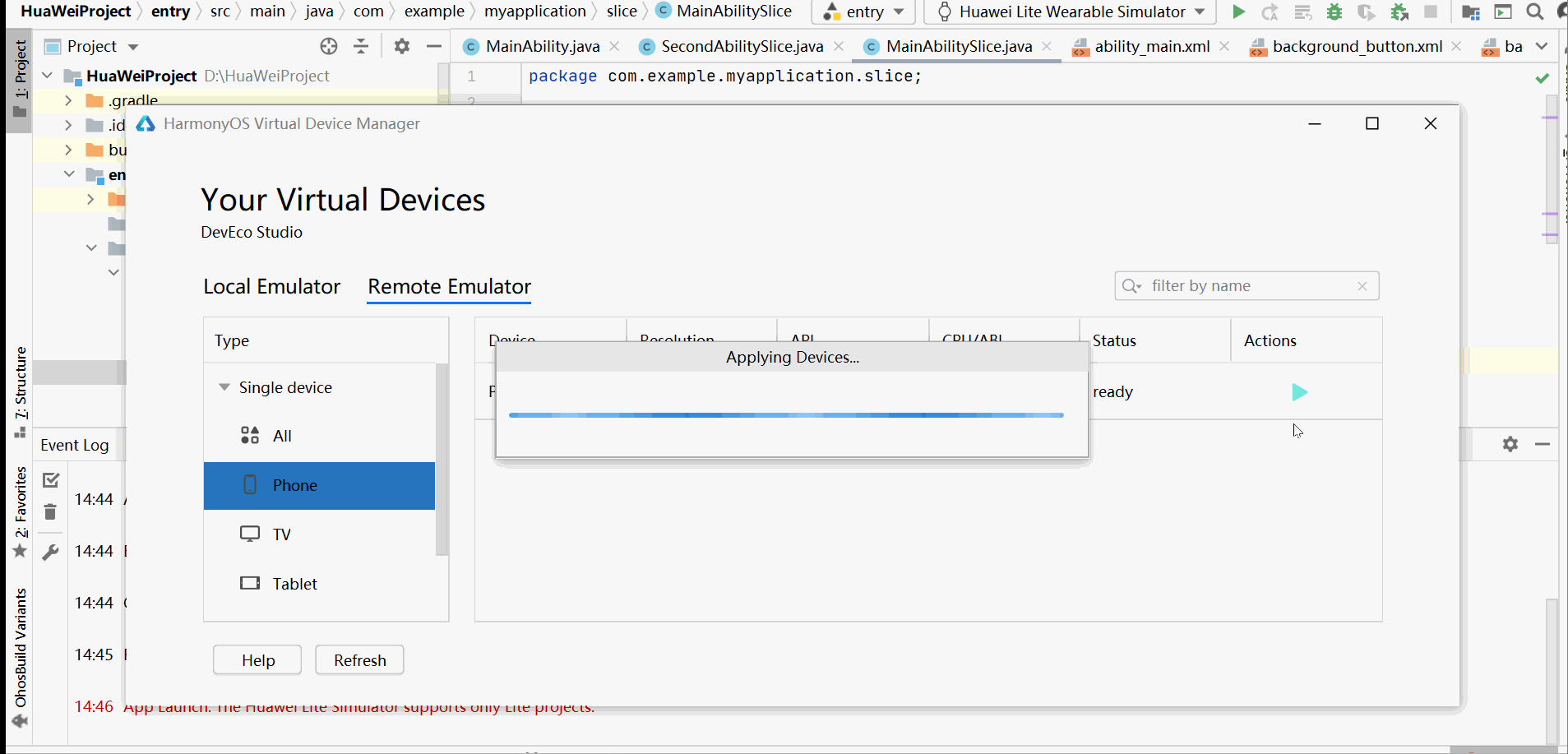Click the Stop square icon in toolbar

pyautogui.click(x=1431, y=12)
